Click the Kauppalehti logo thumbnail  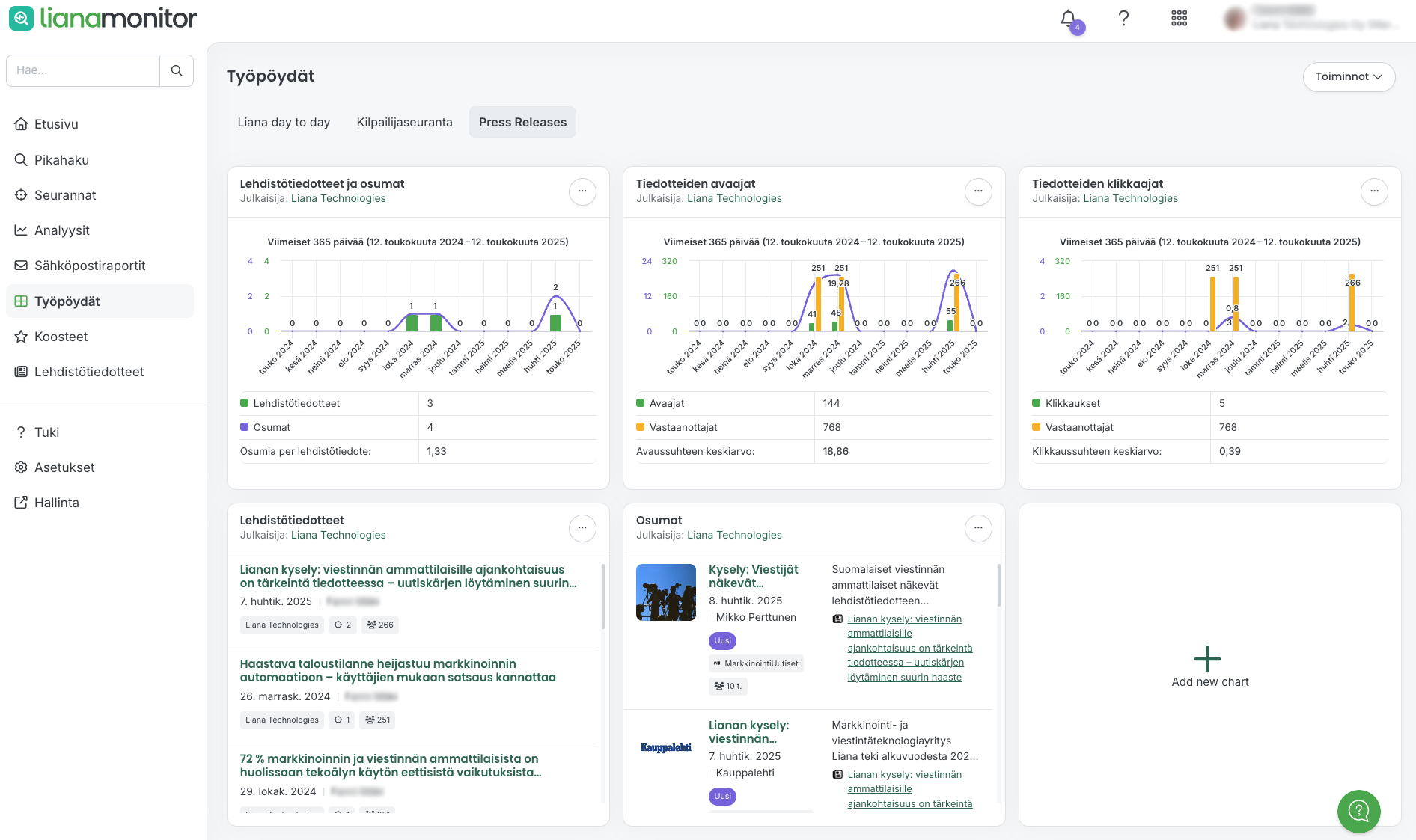tap(666, 747)
